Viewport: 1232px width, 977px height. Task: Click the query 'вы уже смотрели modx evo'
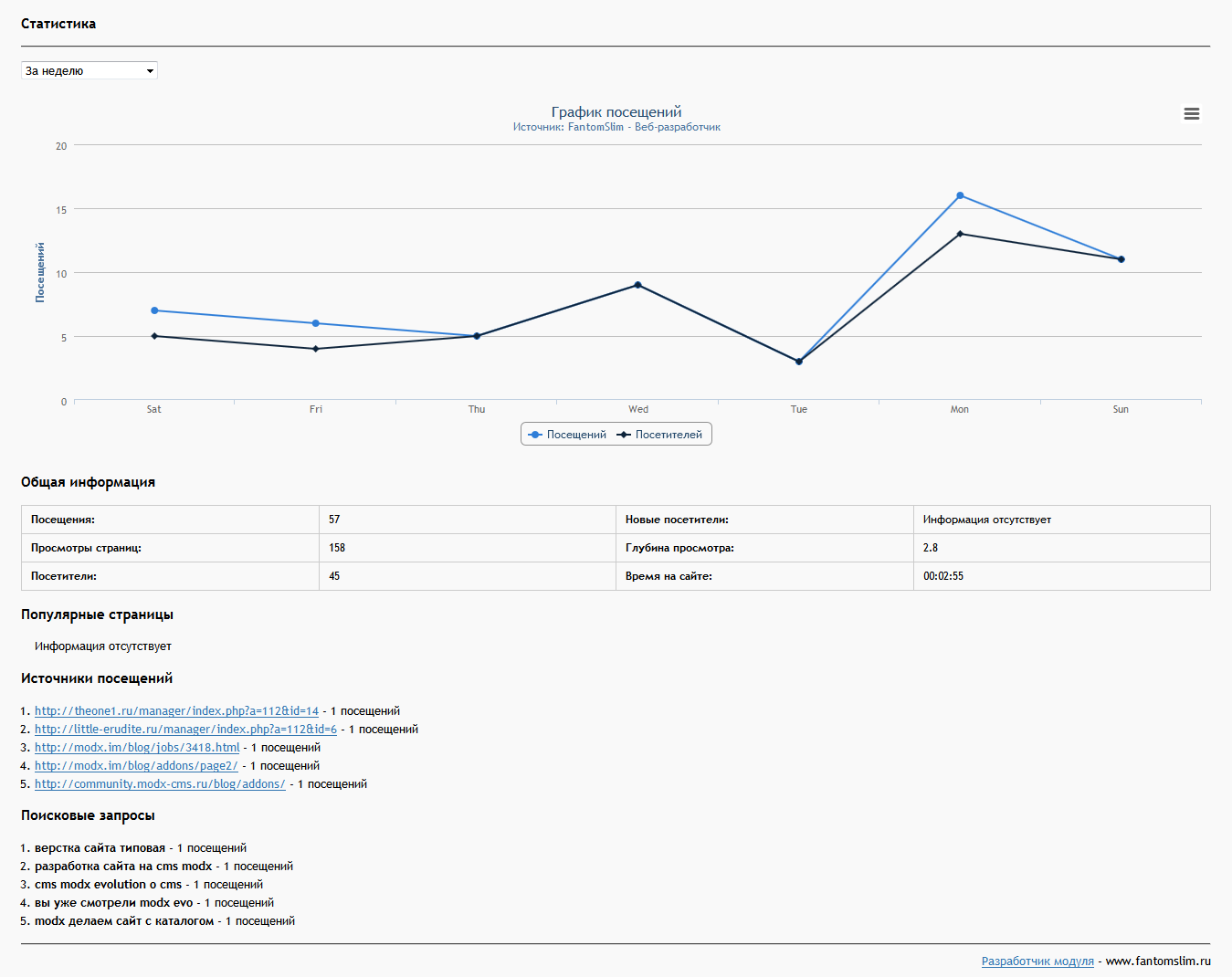pos(114,903)
